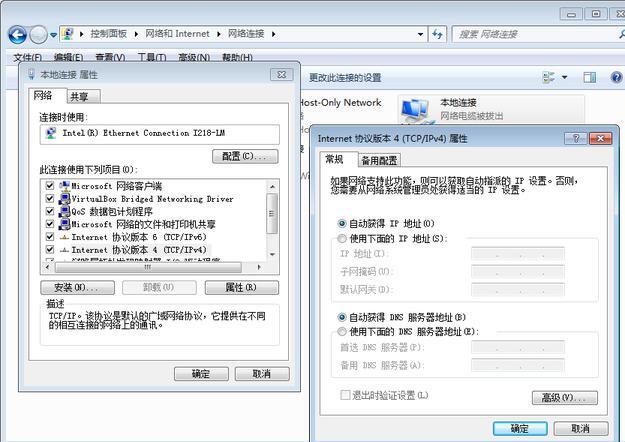Open the 查看(V) menu
Image resolution: width=625 pixels, height=442 pixels.
(x=110, y=57)
